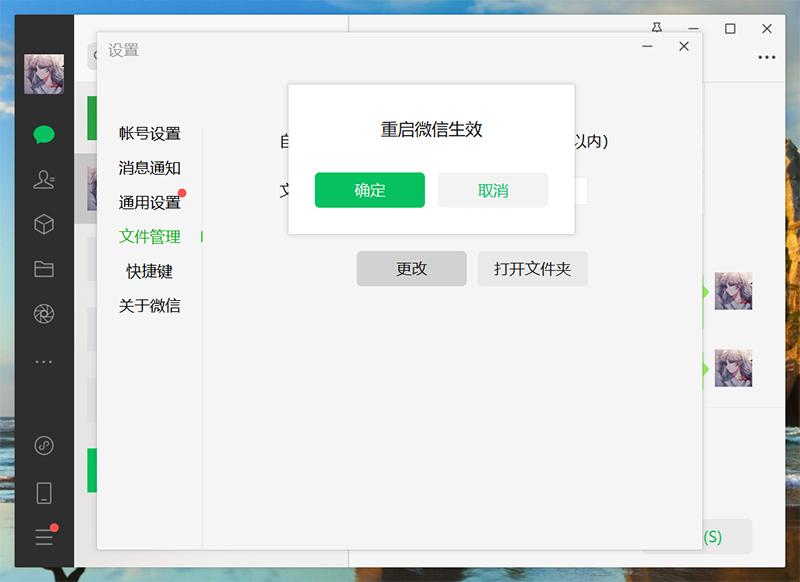This screenshot has height=582, width=800.
Task: Open the hamburger menu icon with red dot
Action: coord(46,535)
